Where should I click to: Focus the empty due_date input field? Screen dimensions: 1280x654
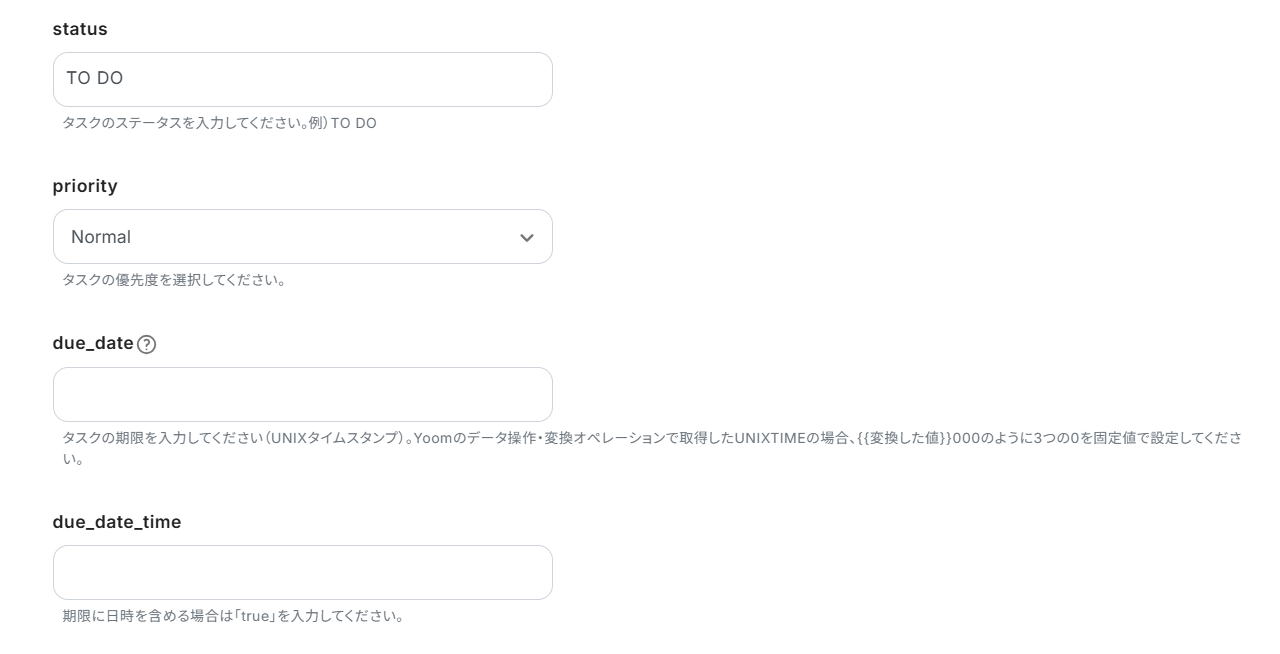302,394
